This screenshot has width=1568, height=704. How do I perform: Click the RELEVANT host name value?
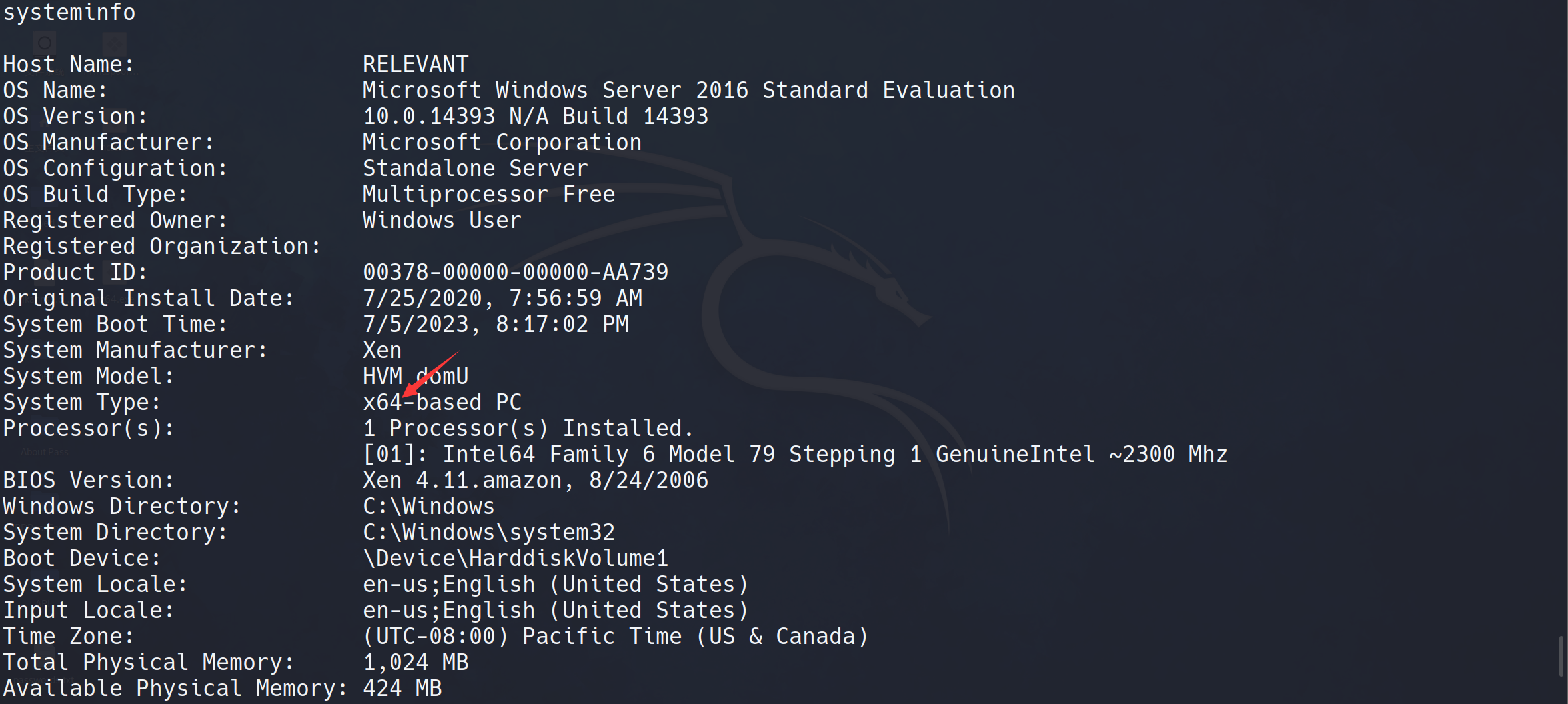415,64
